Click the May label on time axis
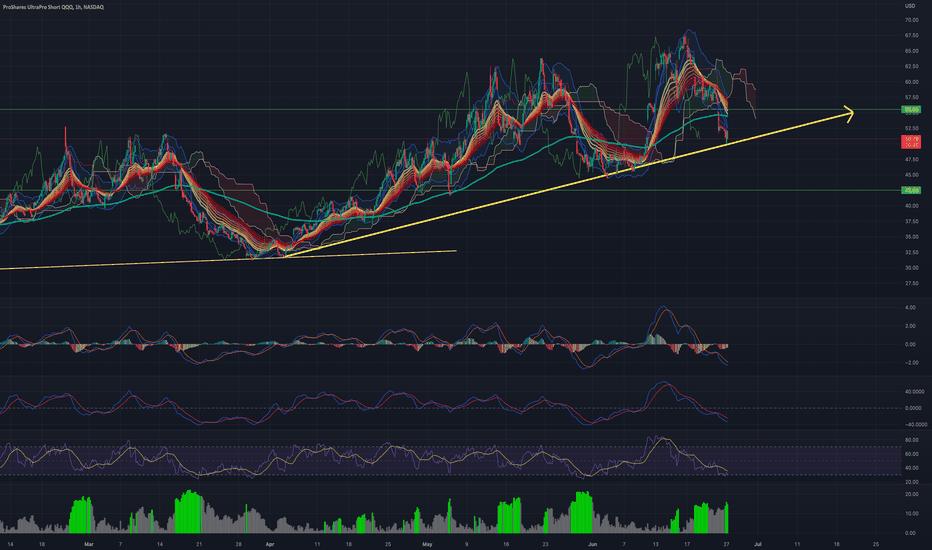 coord(427,544)
